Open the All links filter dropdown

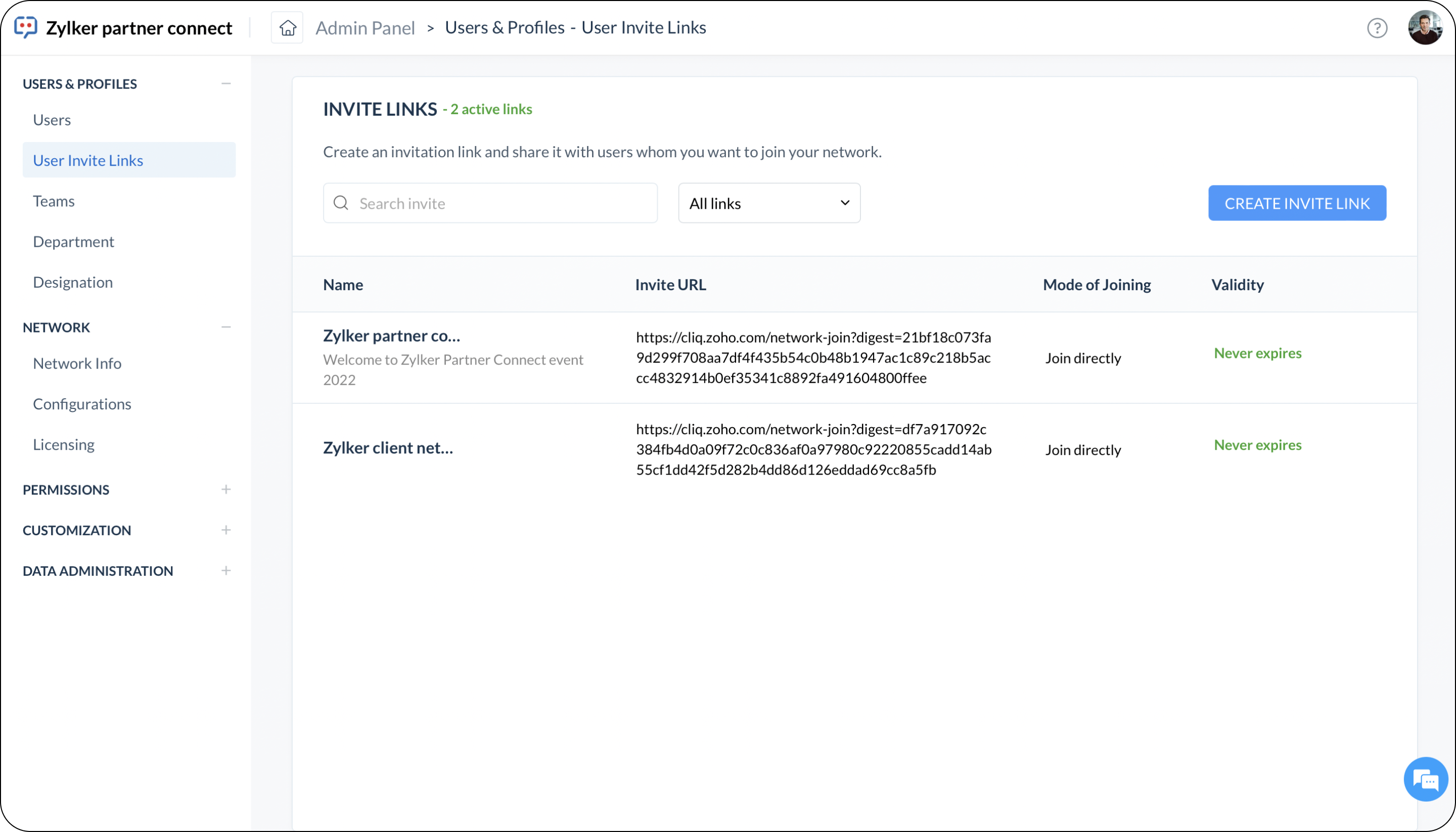769,203
